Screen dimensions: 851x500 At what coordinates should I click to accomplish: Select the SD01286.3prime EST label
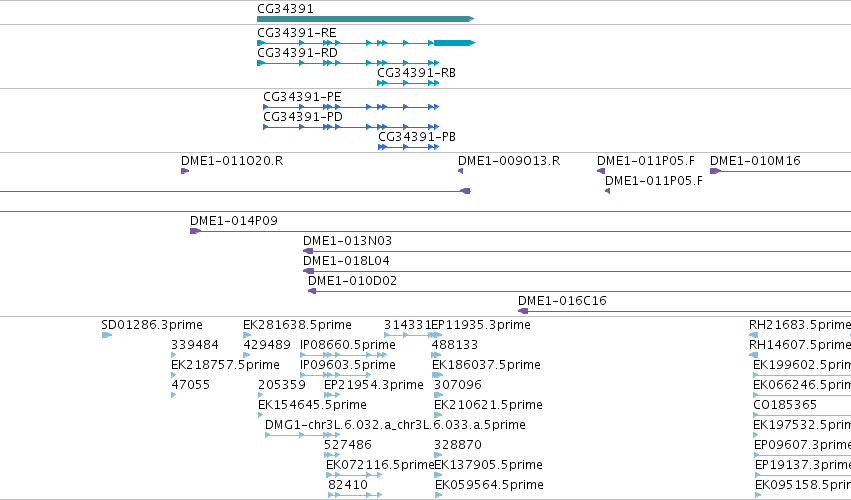(152, 325)
